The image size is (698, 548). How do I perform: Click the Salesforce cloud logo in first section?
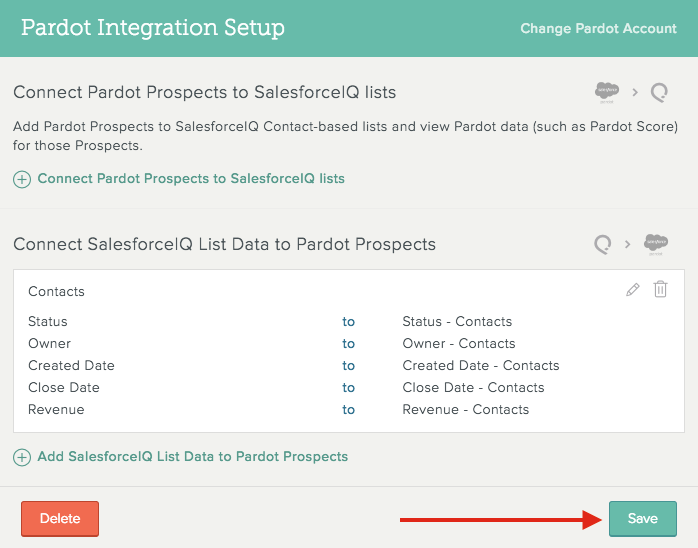607,93
